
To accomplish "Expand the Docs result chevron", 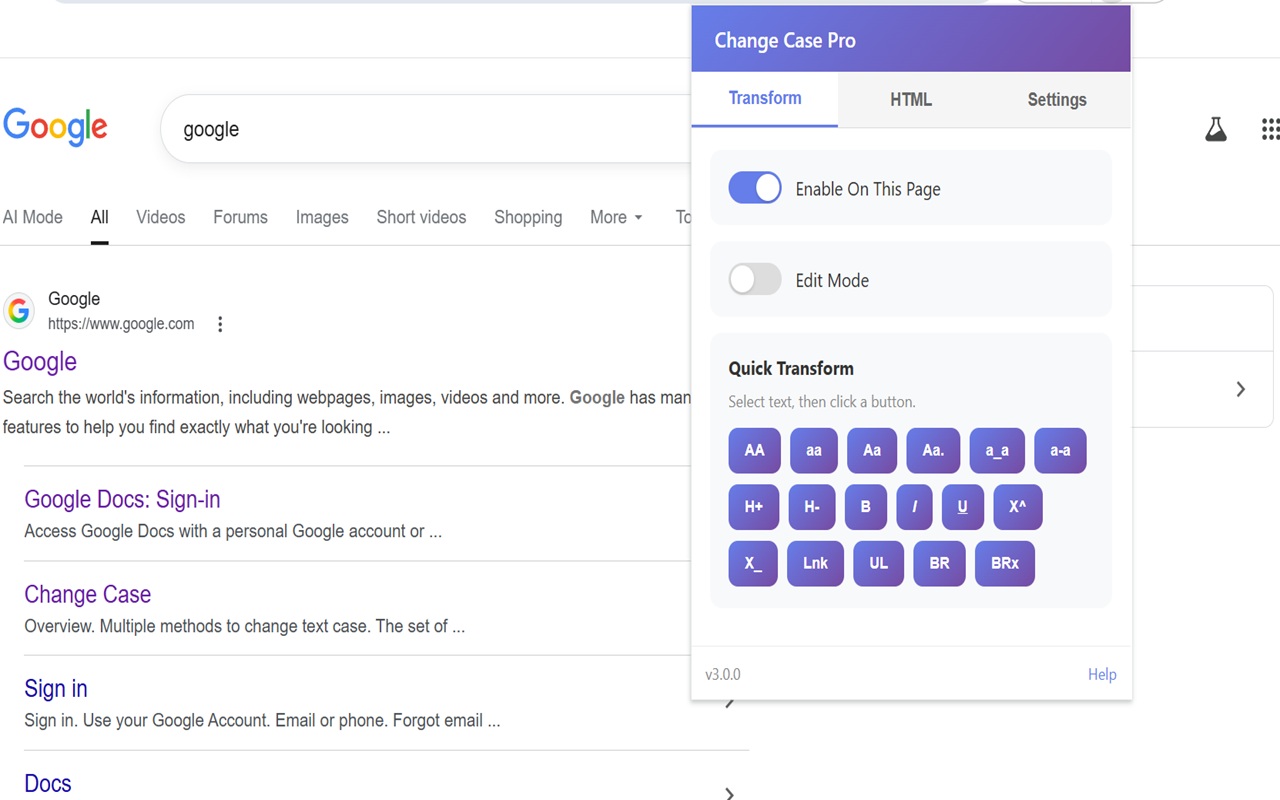I will [730, 794].
